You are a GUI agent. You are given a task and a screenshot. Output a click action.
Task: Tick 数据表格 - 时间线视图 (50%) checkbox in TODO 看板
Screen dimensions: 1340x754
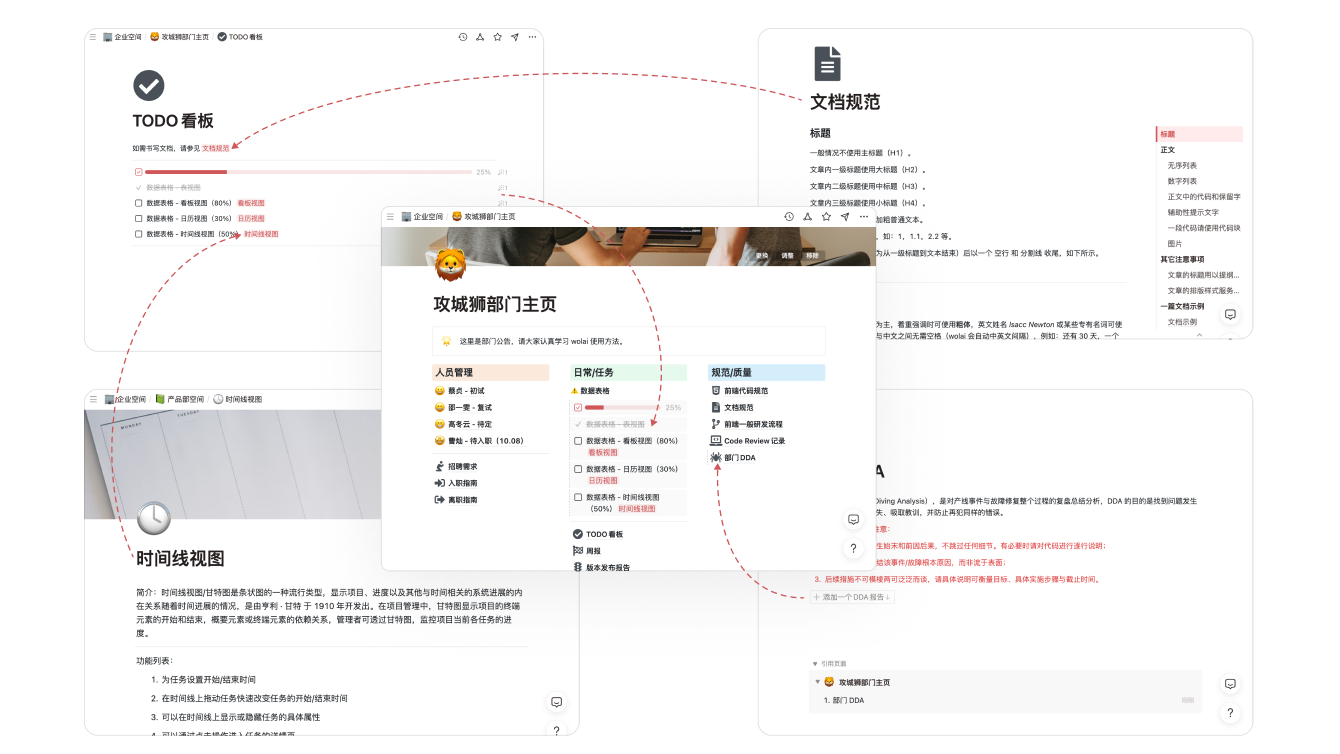coord(139,234)
